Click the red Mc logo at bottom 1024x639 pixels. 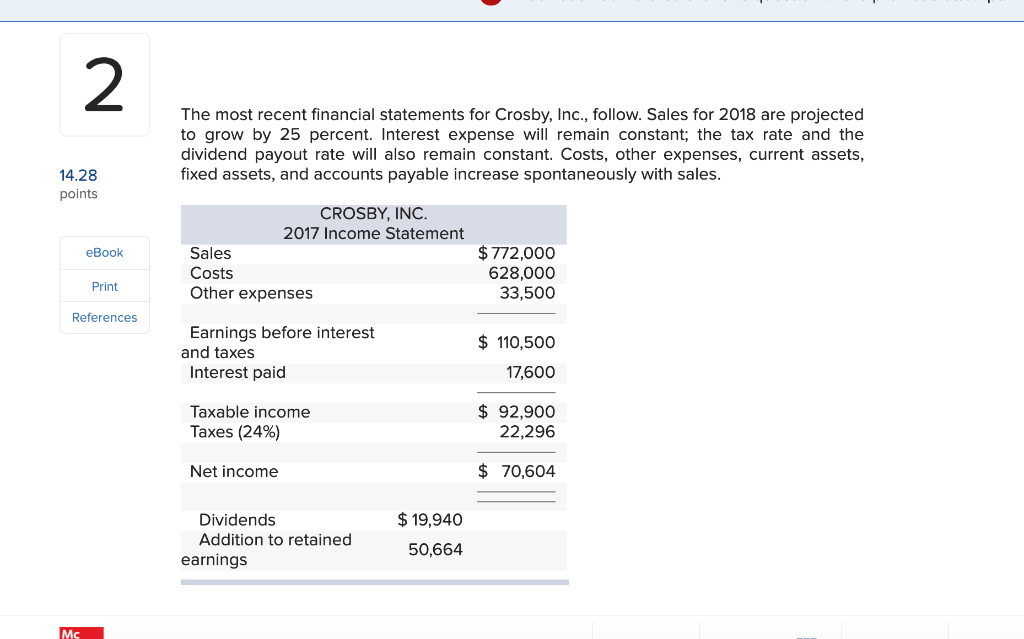82,633
